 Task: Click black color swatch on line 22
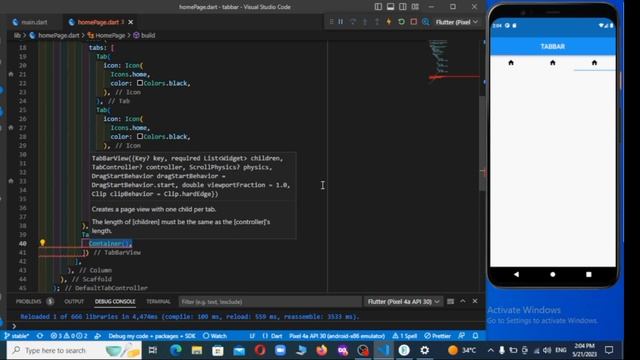pos(140,83)
